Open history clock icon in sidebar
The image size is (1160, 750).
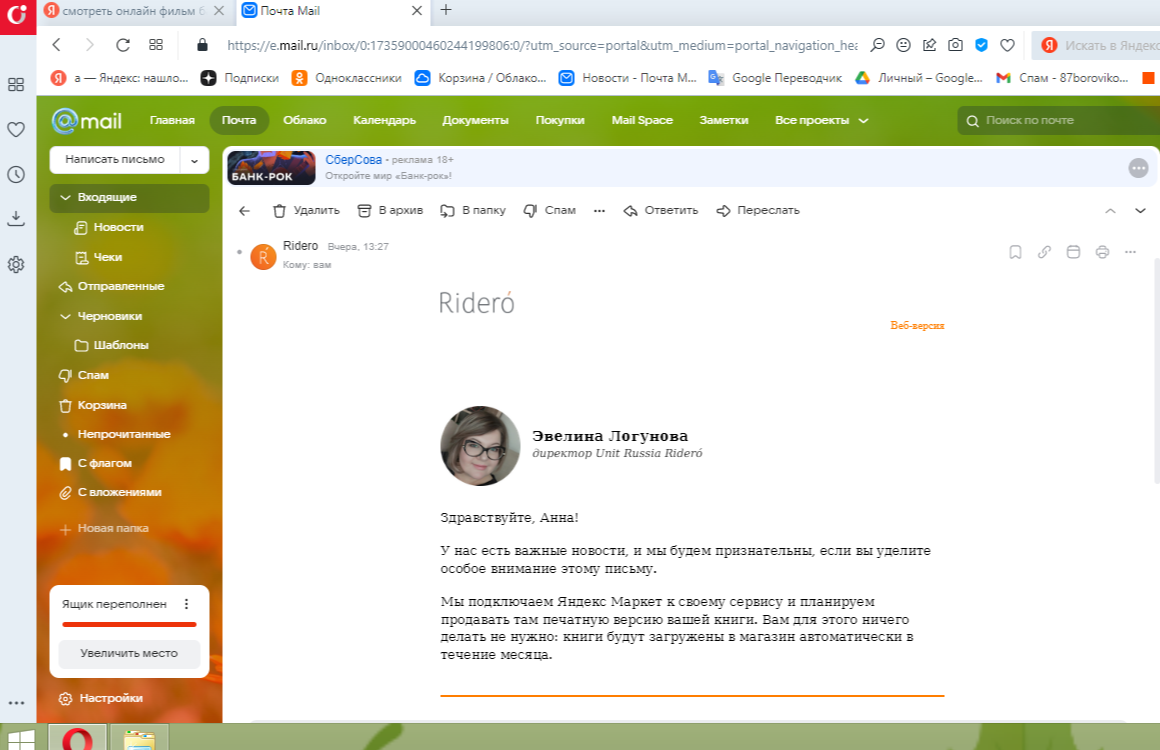[16, 175]
